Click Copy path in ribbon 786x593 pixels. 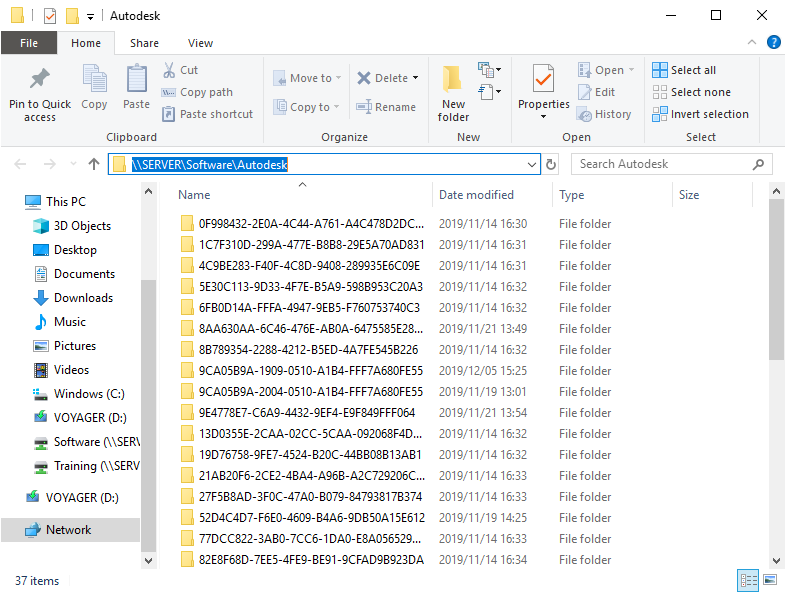coord(197,92)
